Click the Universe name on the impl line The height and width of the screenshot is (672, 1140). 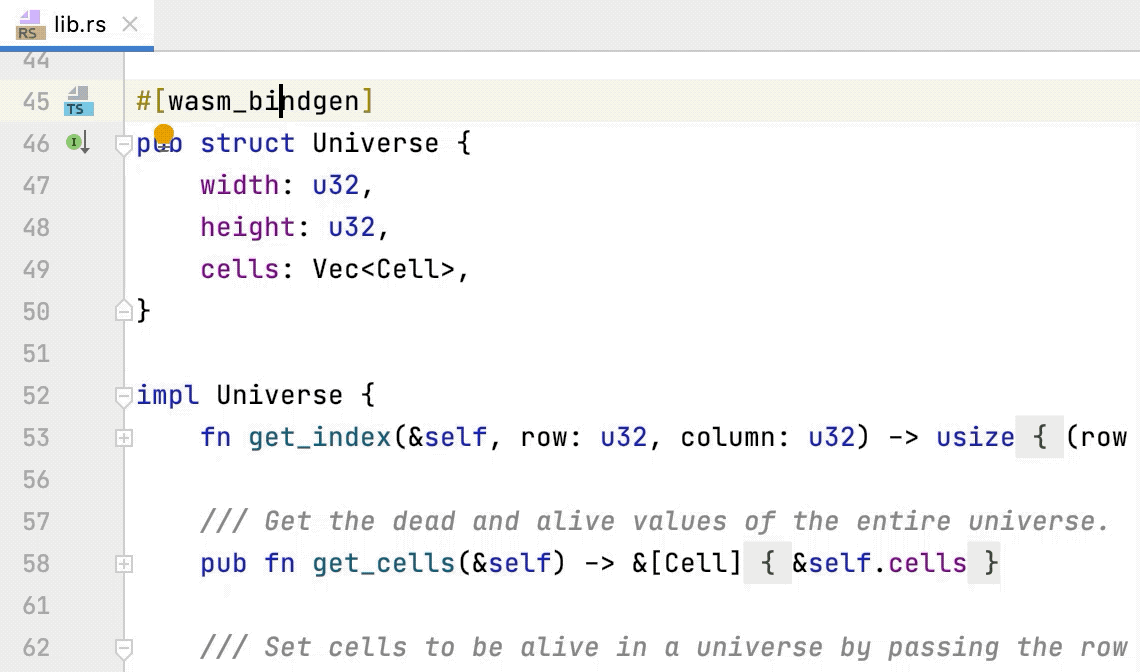click(280, 395)
